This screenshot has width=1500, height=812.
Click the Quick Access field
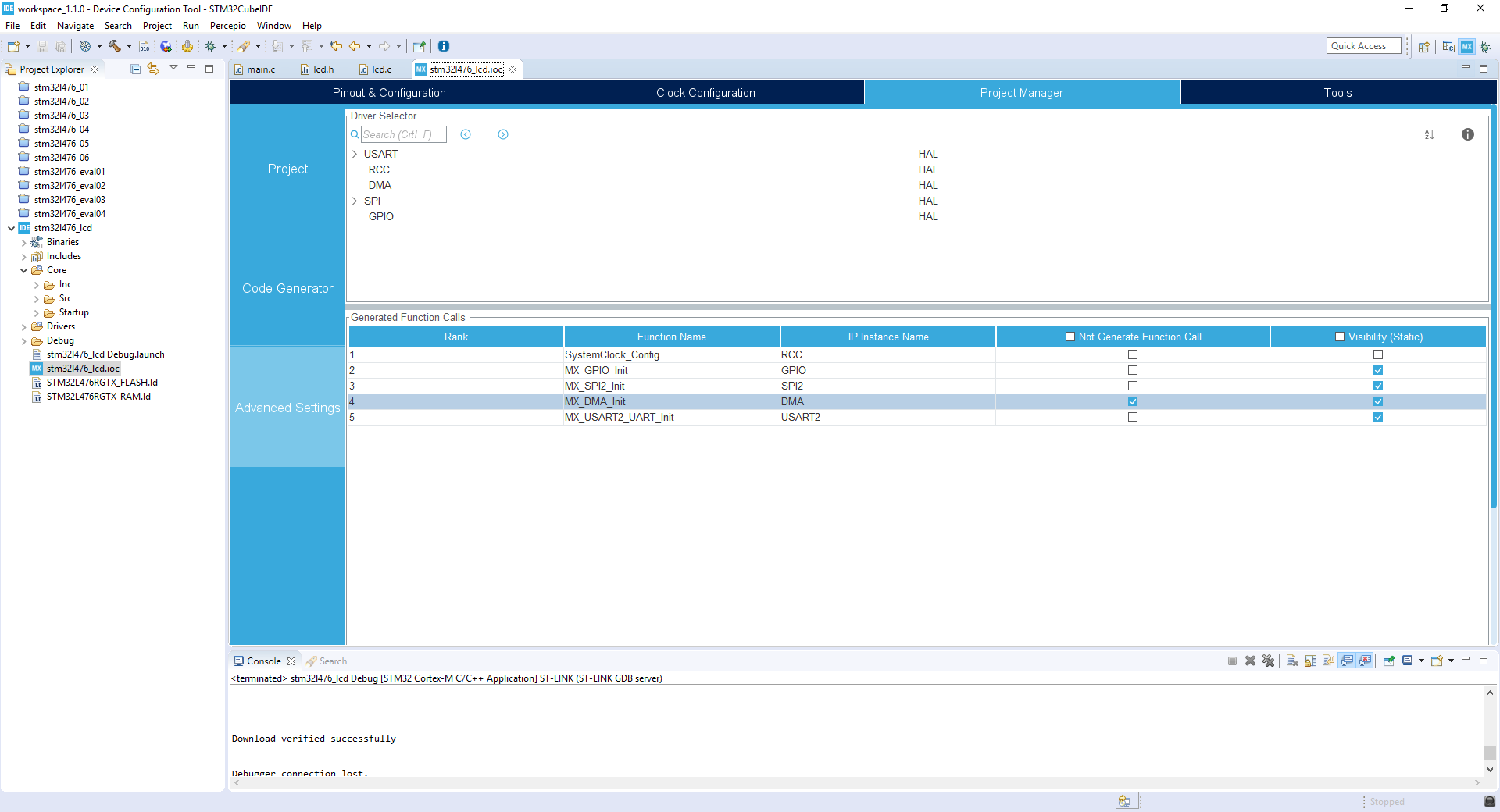click(1363, 46)
